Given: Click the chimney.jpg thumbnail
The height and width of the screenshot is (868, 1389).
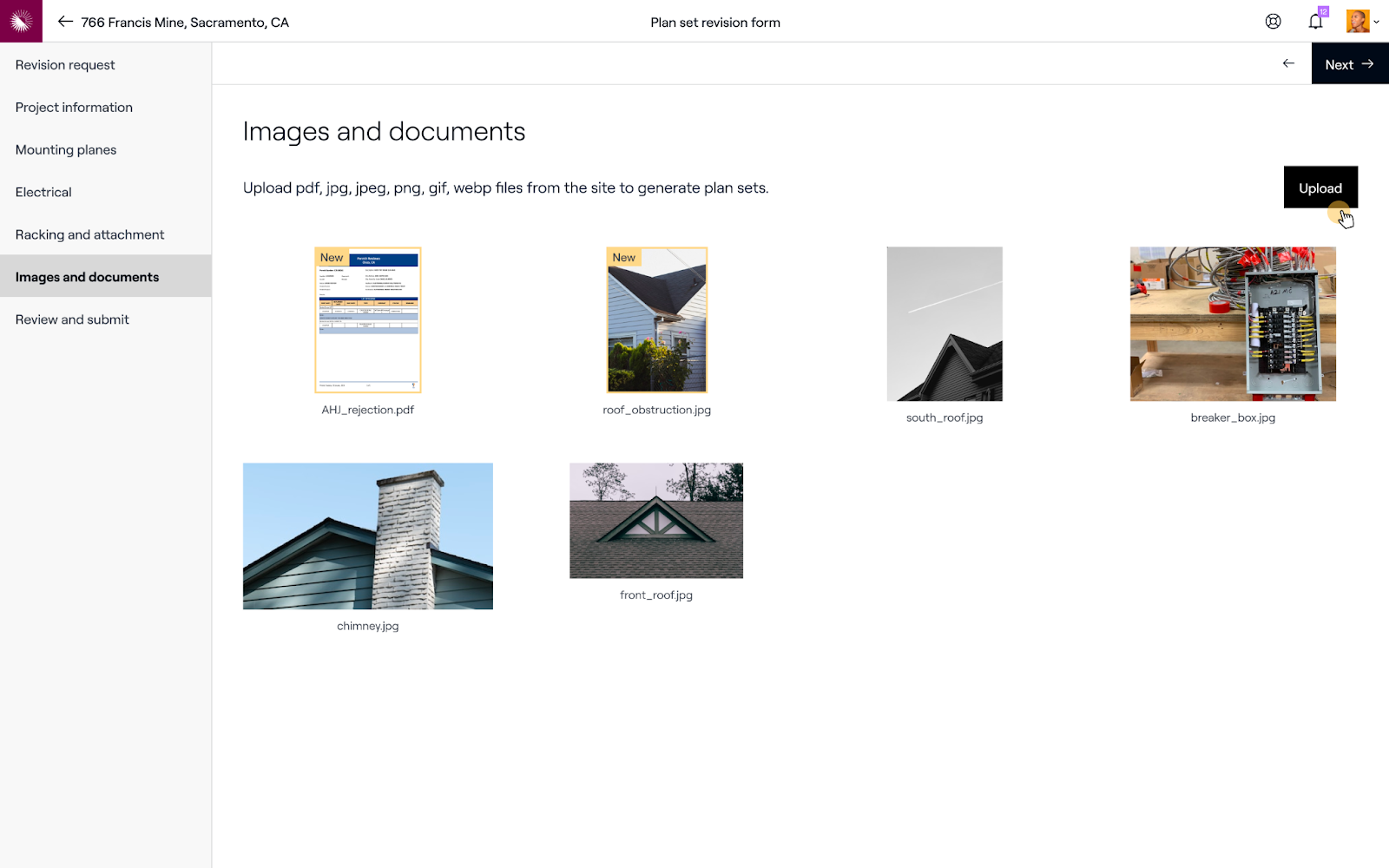Looking at the screenshot, I should coord(368,536).
